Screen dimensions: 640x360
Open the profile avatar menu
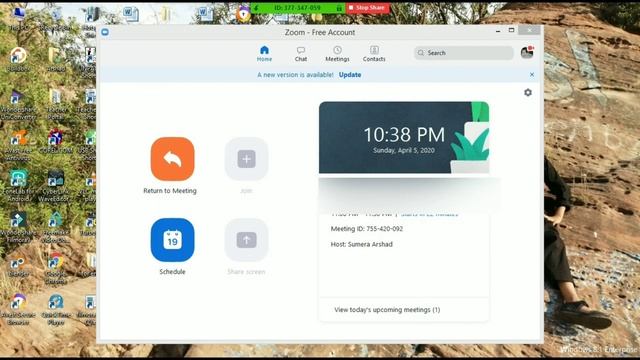coord(527,52)
